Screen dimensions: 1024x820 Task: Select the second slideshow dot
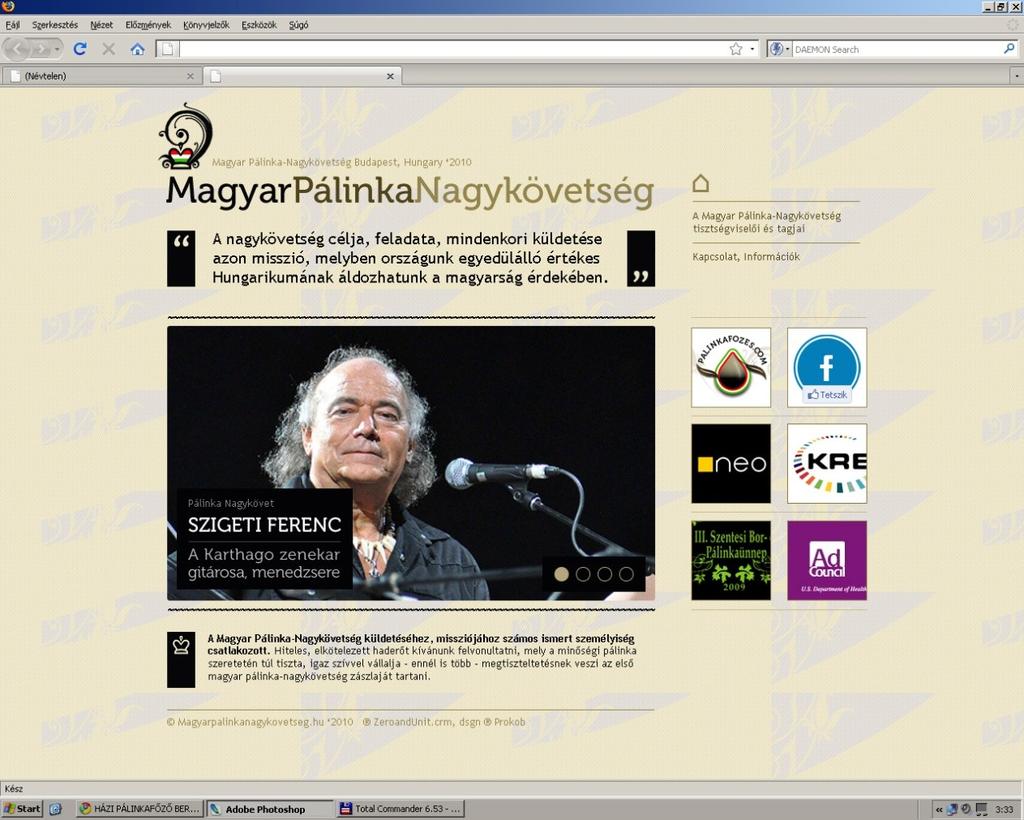coord(583,574)
